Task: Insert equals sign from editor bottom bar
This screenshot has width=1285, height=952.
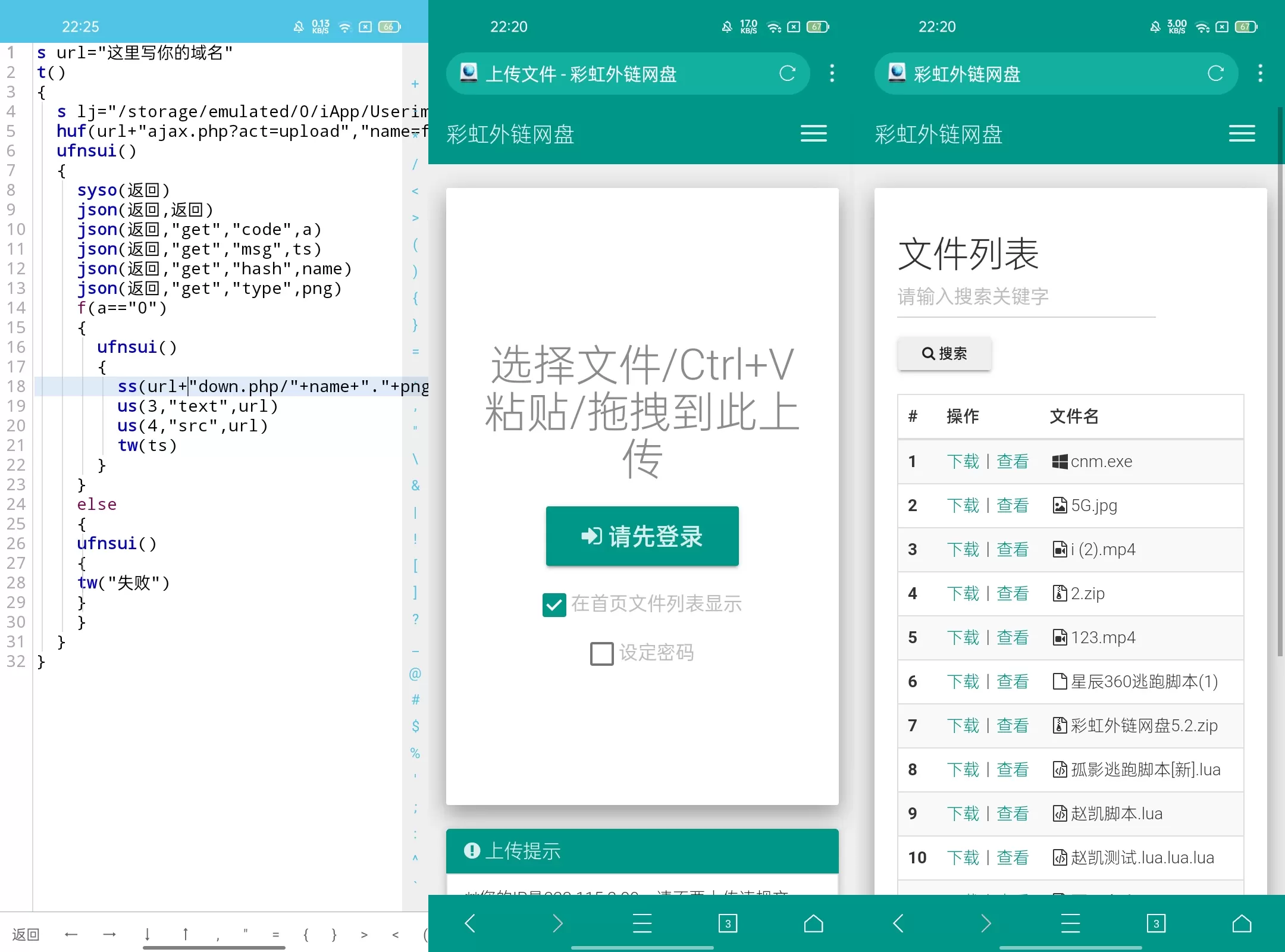Action: pos(275,934)
